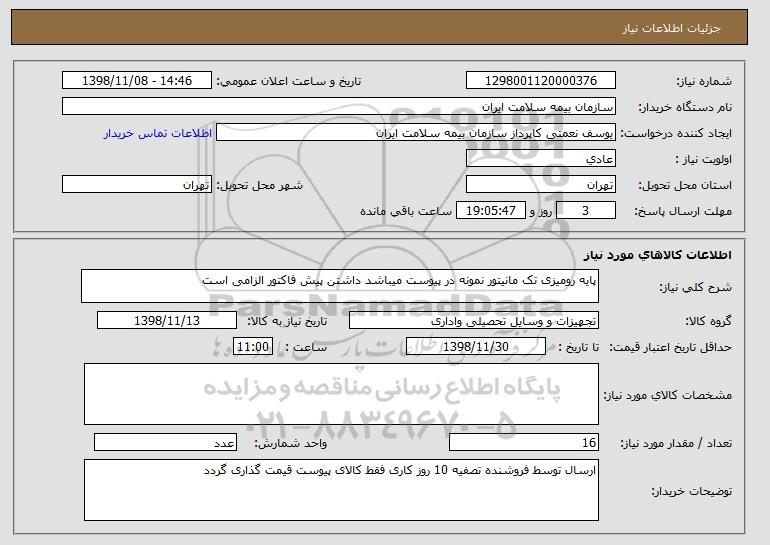Click the general need description text box
This screenshot has height=545, width=770.
coord(340,286)
